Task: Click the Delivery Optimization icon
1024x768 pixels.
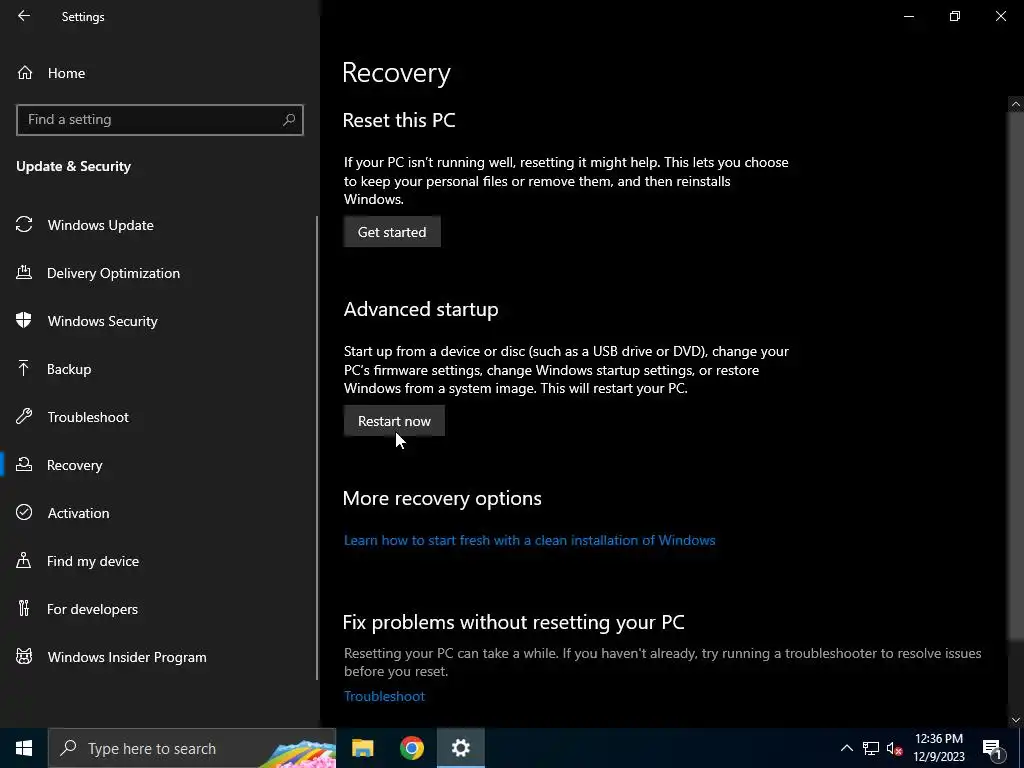Action: pos(24,272)
